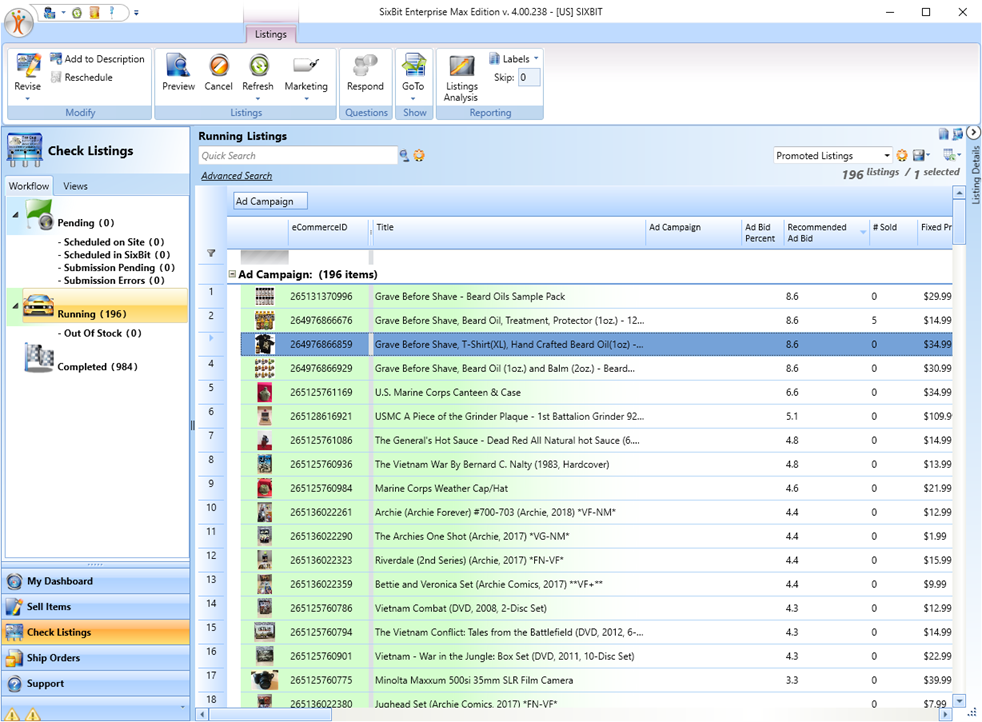The height and width of the screenshot is (722, 982).
Task: Open the SixBit application orb button
Action: [19, 21]
